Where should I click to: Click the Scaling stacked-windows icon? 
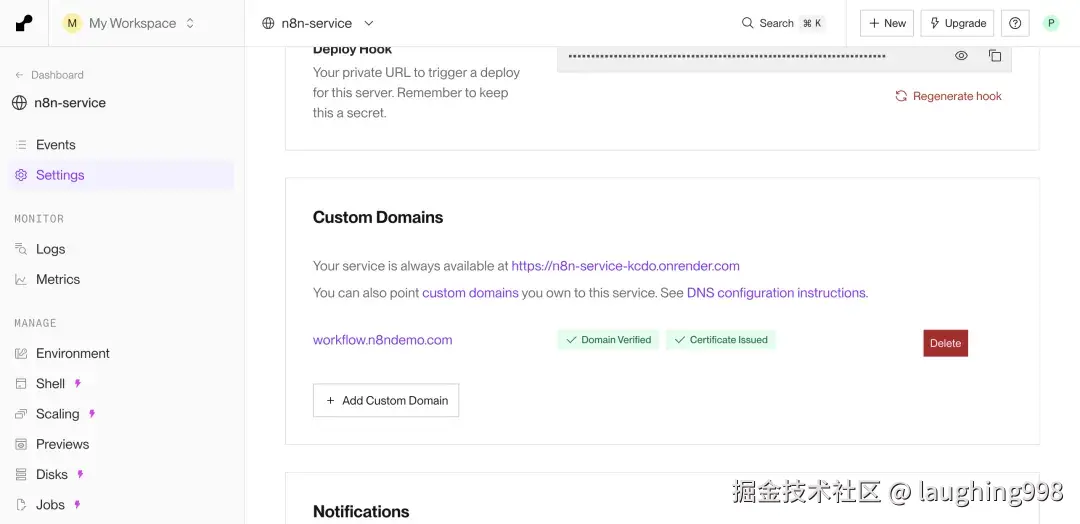click(x=21, y=414)
